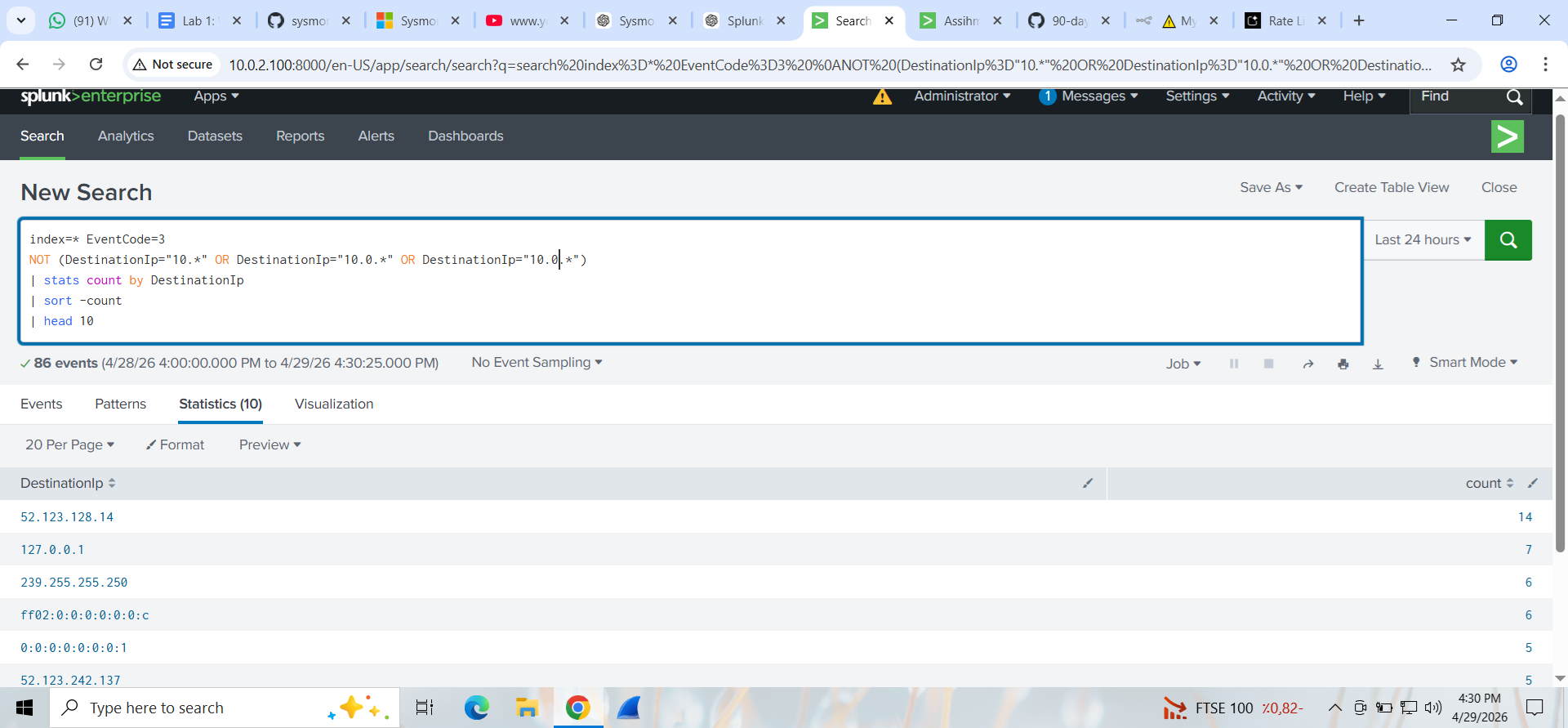Click the pencil edit icon on the count column
Image resolution: width=1568 pixels, height=728 pixels.
point(1533,483)
